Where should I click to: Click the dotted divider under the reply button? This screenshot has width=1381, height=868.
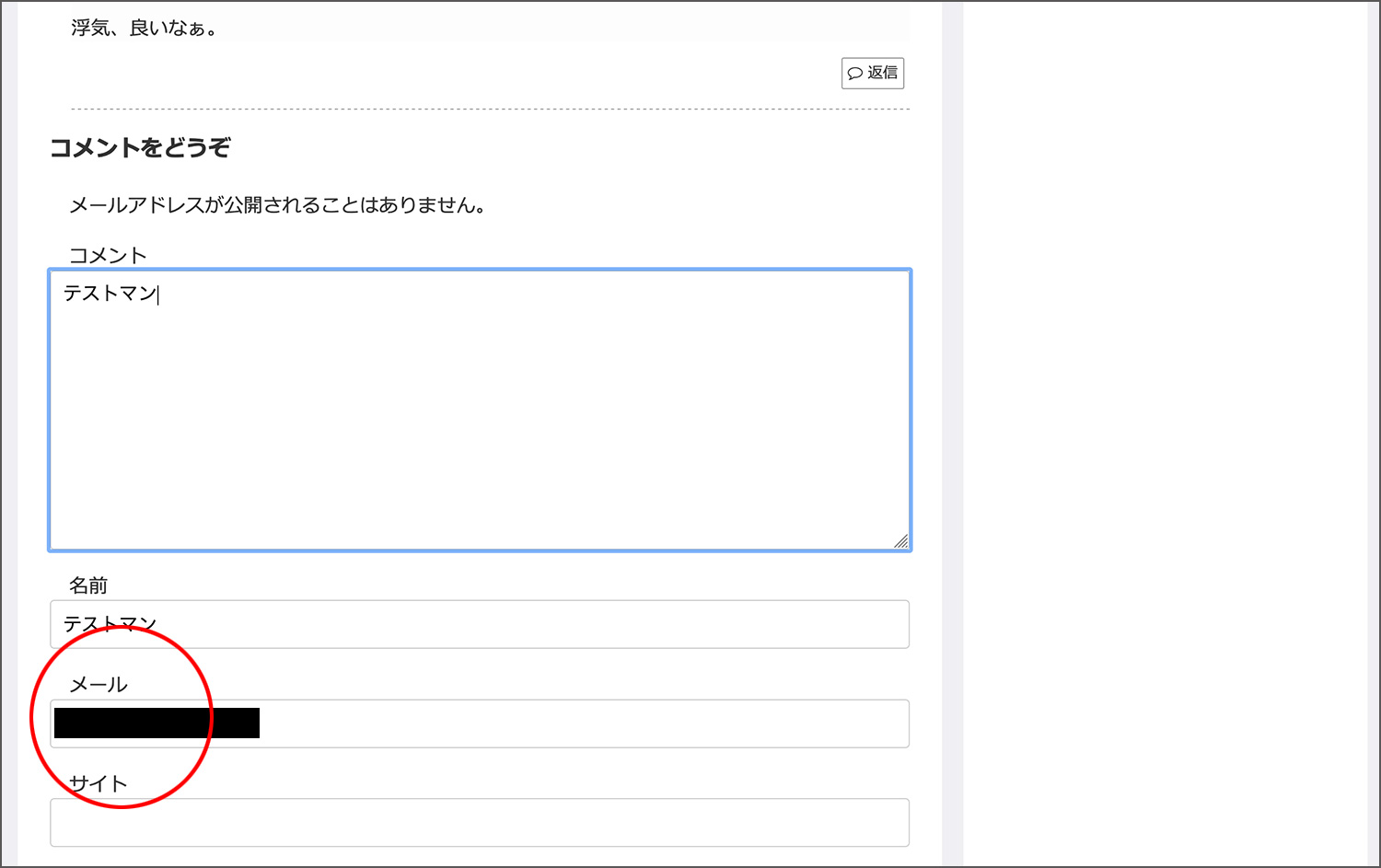click(x=490, y=109)
